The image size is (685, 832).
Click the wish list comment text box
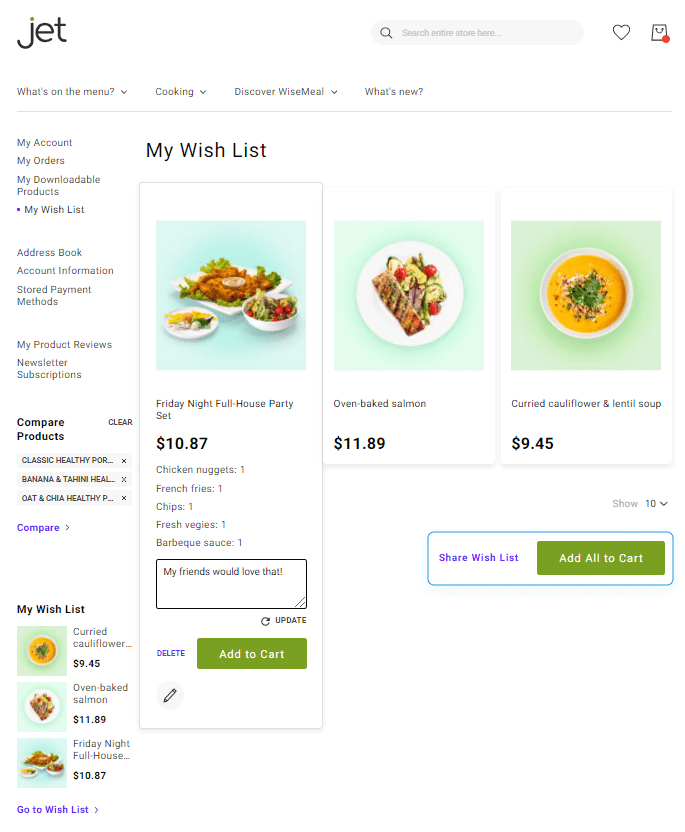pyautogui.click(x=231, y=583)
